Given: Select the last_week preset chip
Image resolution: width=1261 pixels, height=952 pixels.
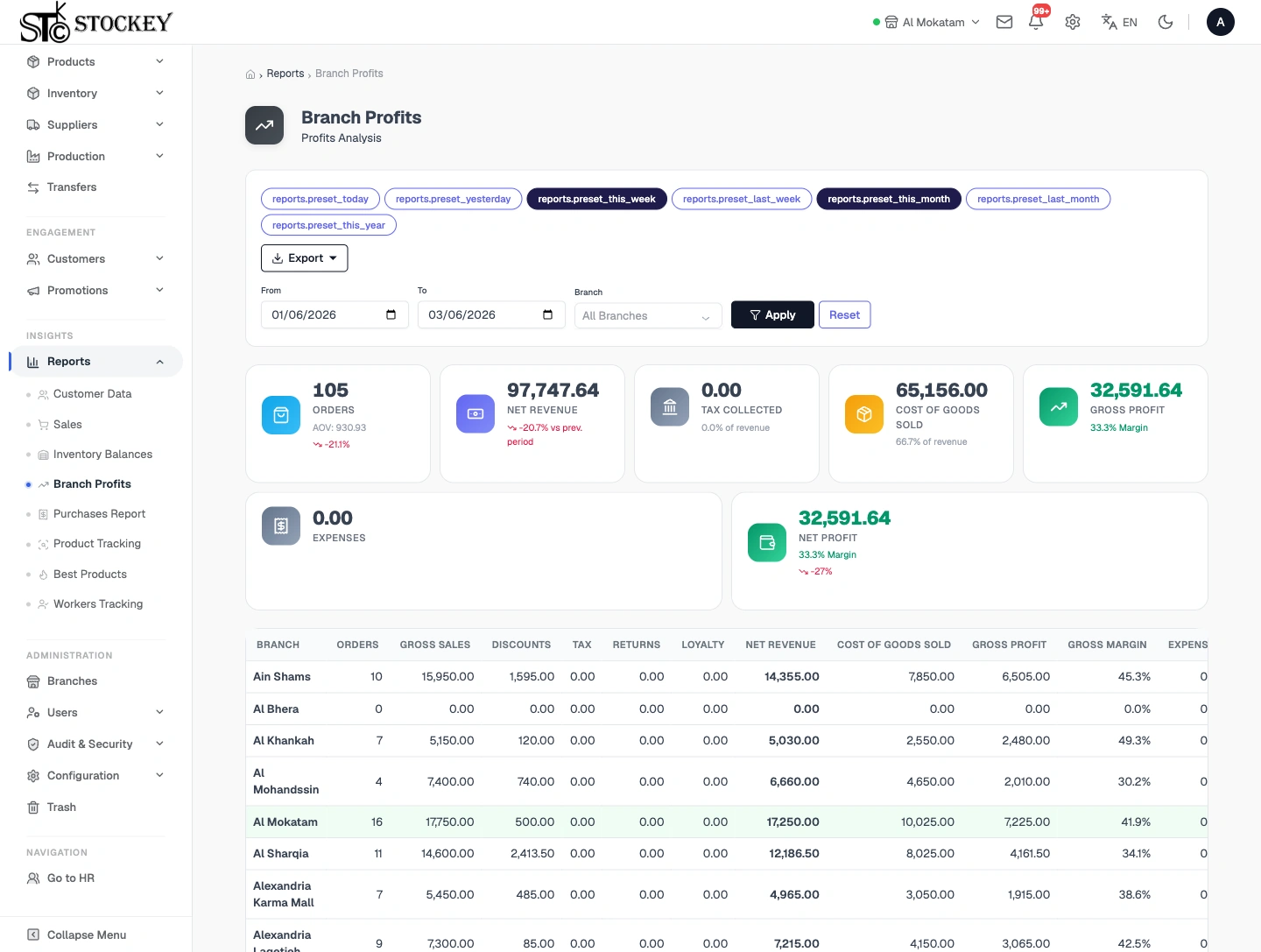Looking at the screenshot, I should point(742,199).
